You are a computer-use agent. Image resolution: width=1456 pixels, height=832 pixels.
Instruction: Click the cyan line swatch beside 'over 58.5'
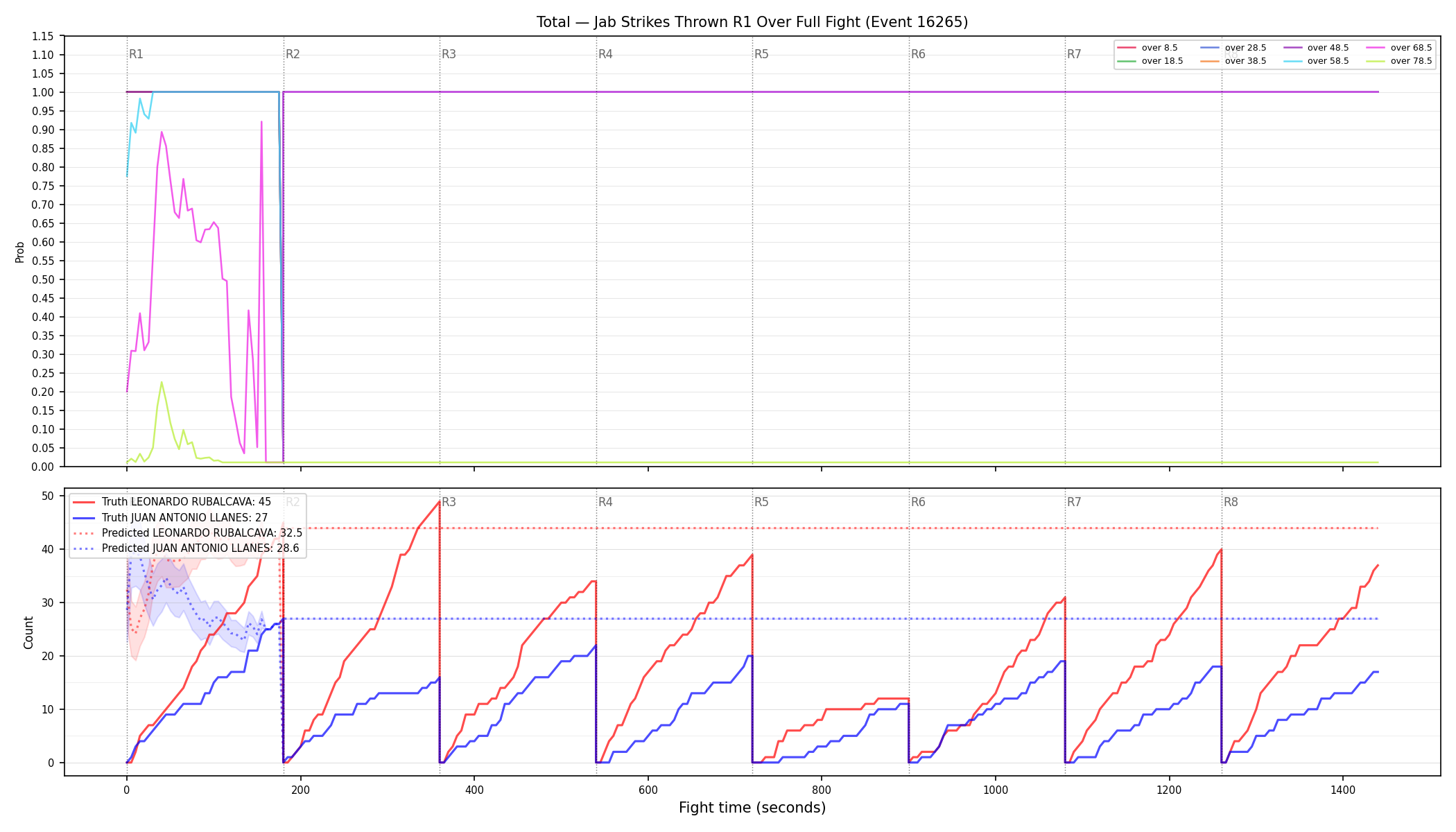click(1292, 61)
